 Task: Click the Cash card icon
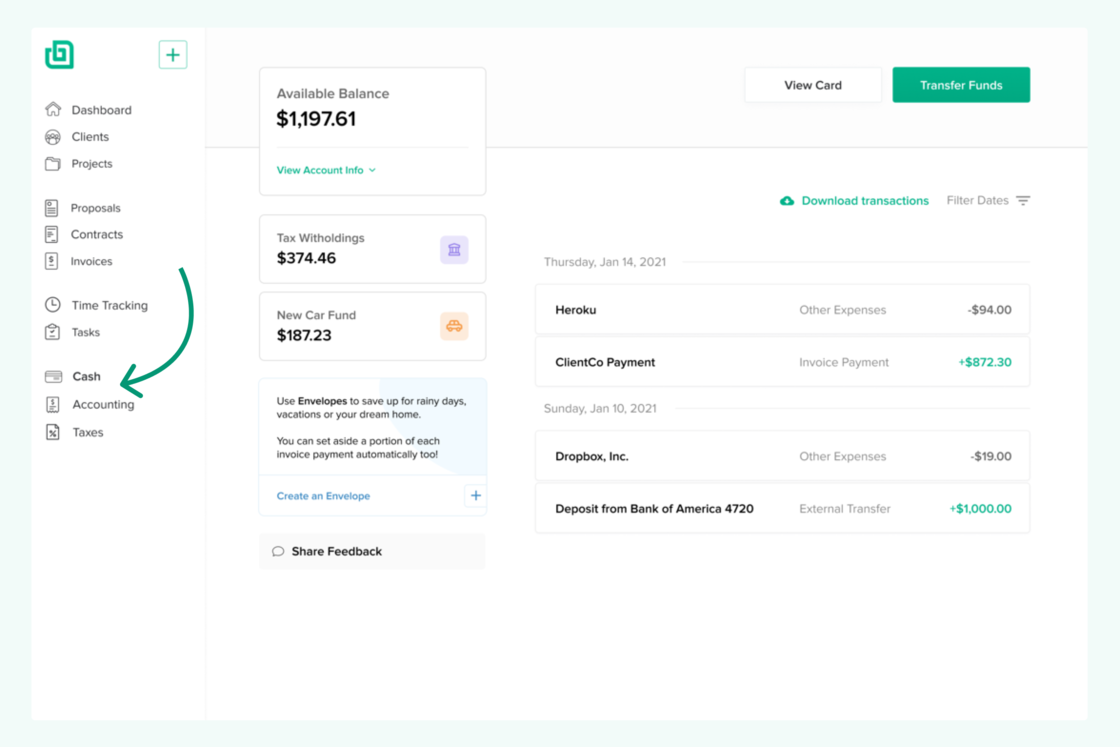tap(54, 376)
